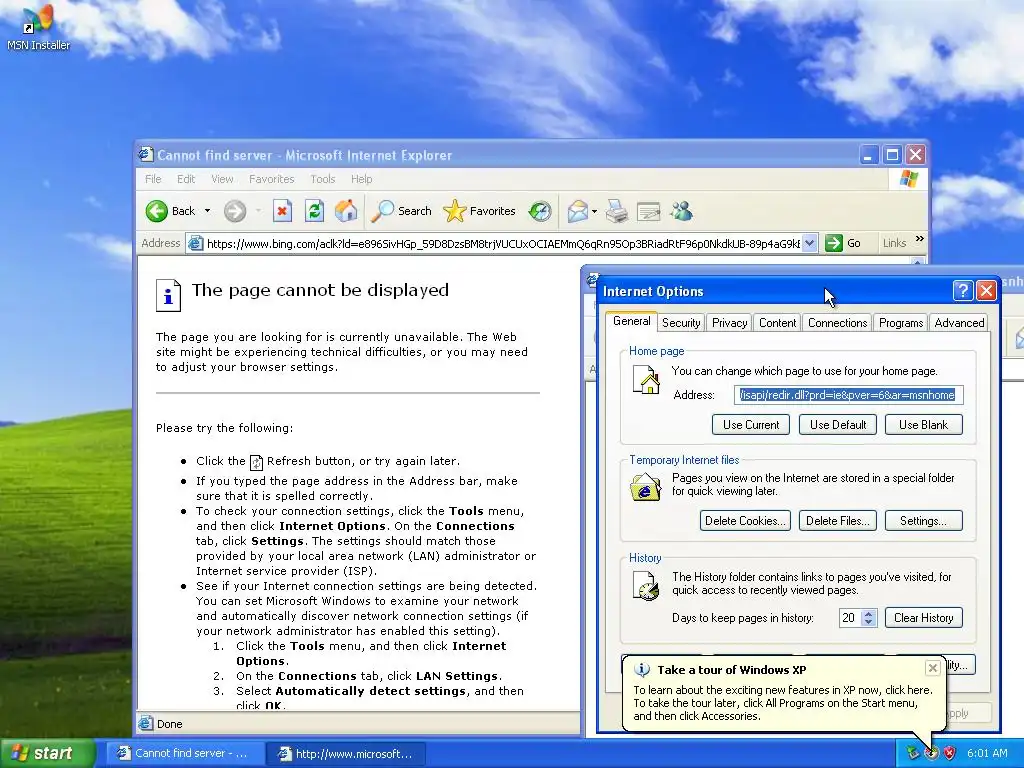
Task: Open the MSN Installer desktop shortcut
Action: point(38,27)
